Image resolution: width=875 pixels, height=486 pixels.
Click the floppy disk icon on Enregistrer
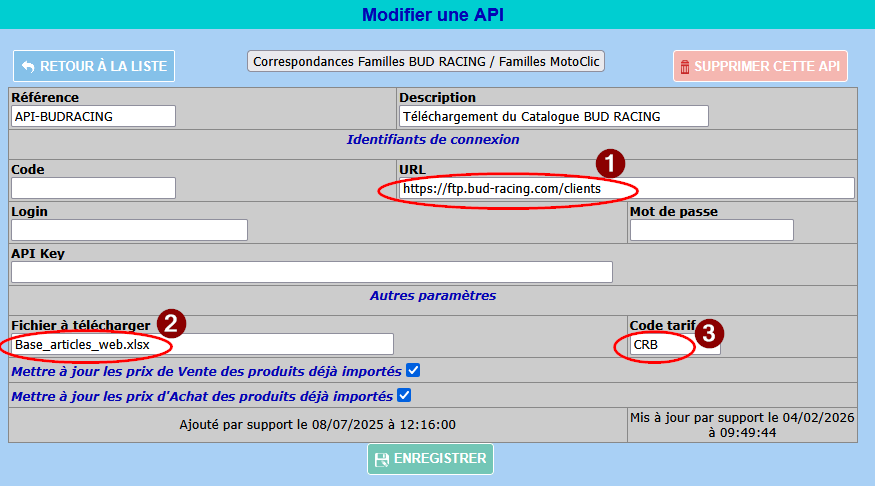(x=381, y=459)
